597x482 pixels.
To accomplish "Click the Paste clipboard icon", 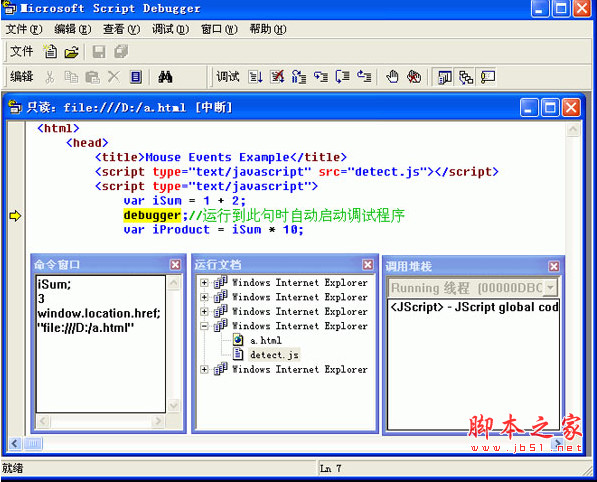I will point(92,77).
